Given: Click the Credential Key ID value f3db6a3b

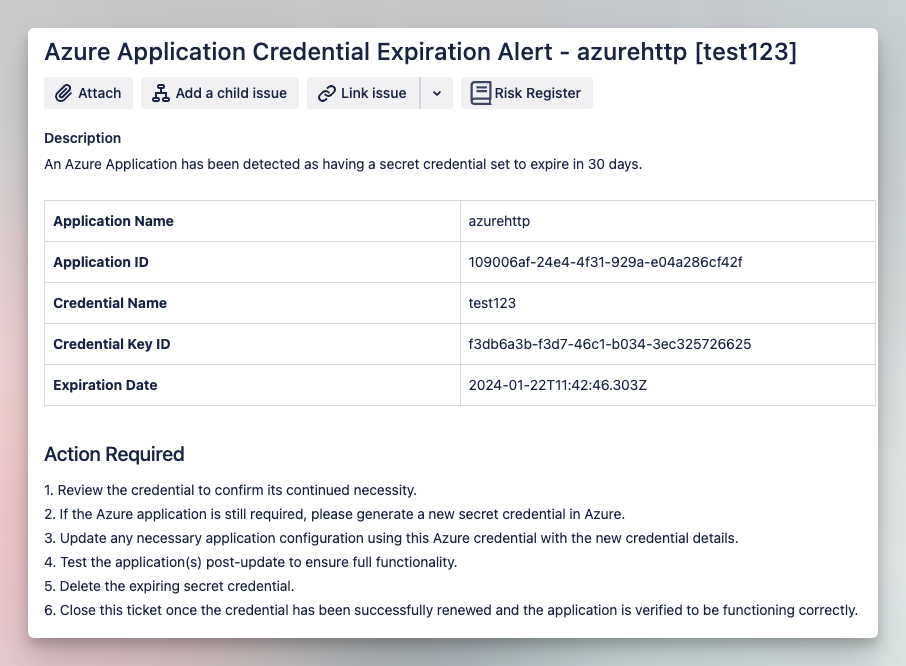Looking at the screenshot, I should pos(610,344).
